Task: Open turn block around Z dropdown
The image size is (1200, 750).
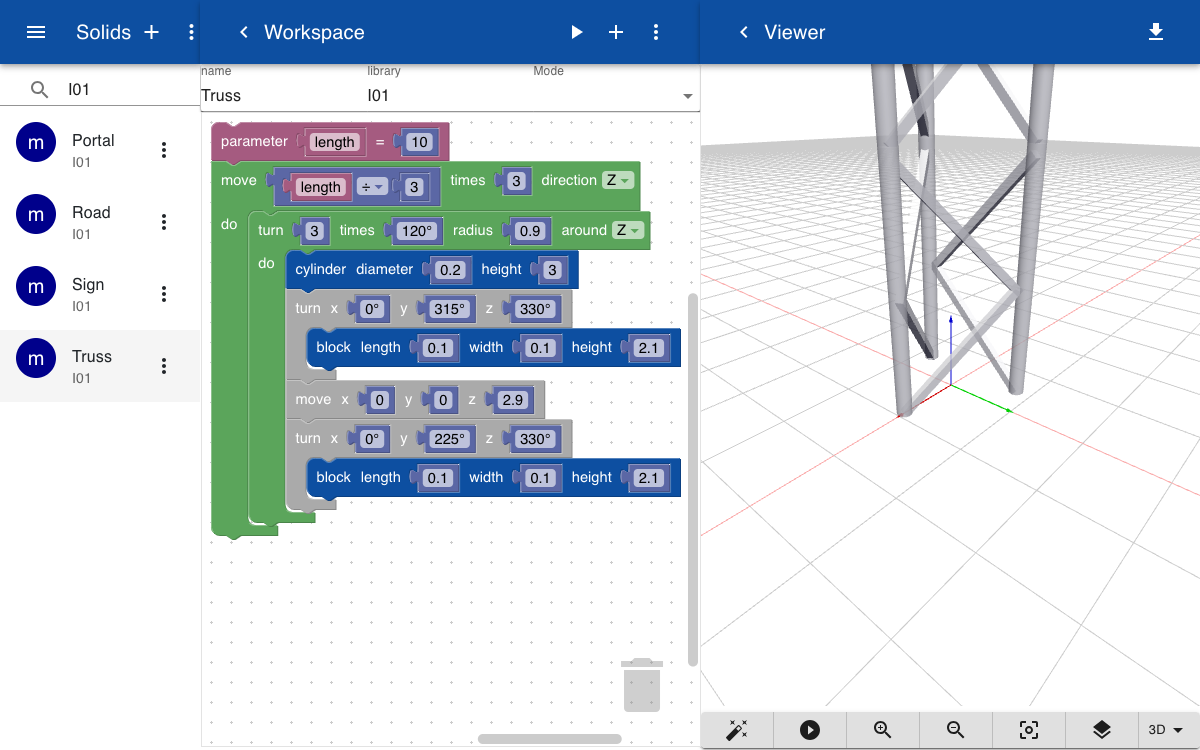Action: [628, 230]
